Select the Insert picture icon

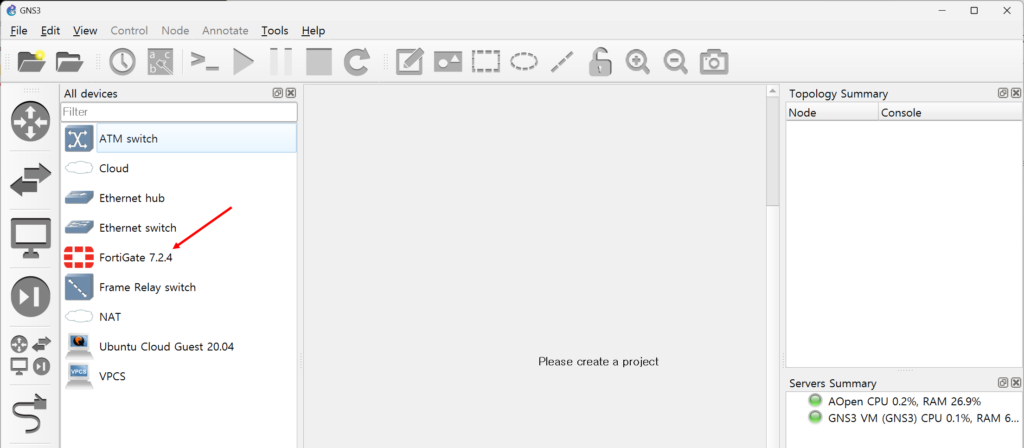coord(447,61)
